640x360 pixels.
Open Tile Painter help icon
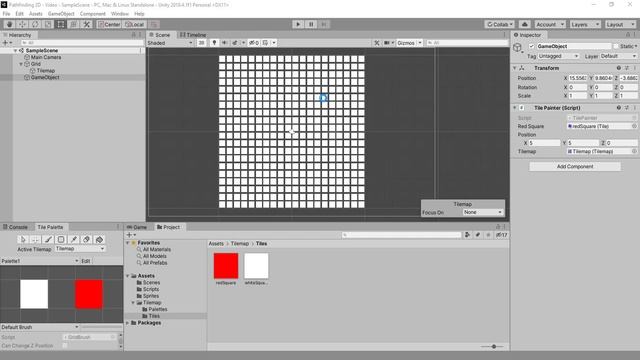pyautogui.click(x=619, y=108)
